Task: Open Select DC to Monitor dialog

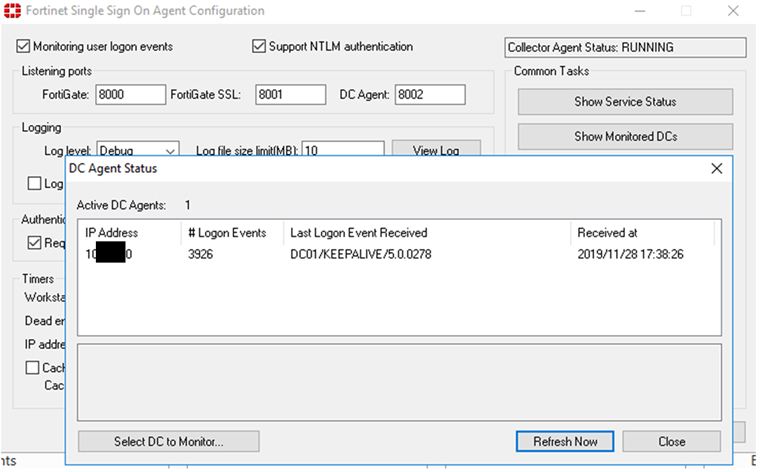Action: click(x=168, y=441)
